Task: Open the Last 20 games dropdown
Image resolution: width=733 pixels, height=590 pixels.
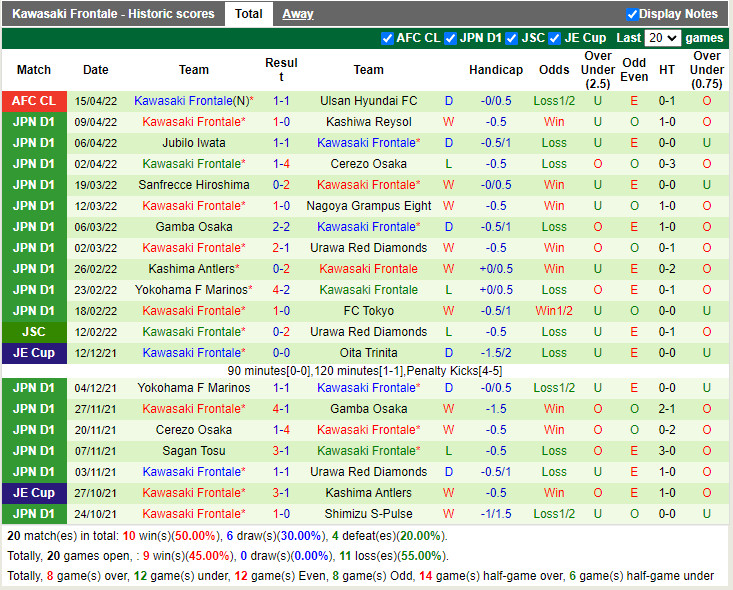Action: tap(662, 38)
